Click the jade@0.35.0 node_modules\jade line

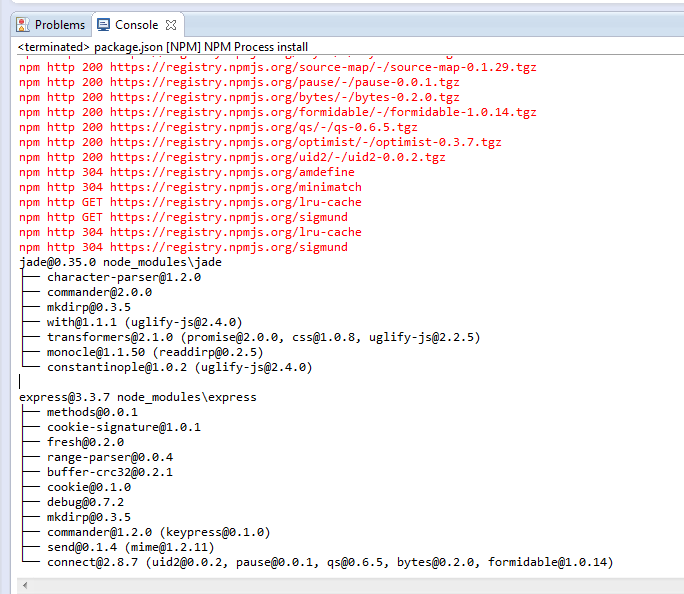coord(120,262)
